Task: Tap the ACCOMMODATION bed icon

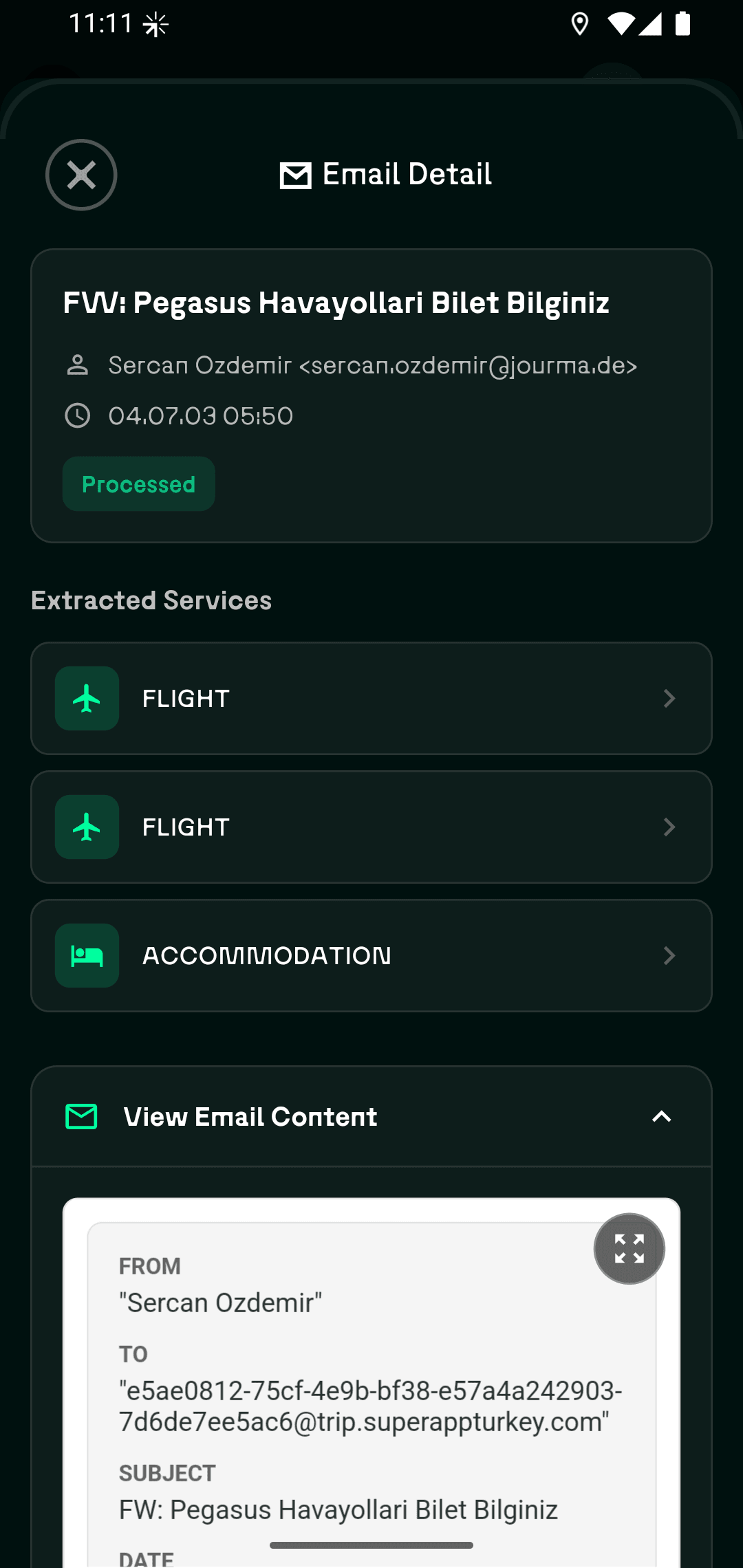Action: (x=87, y=955)
